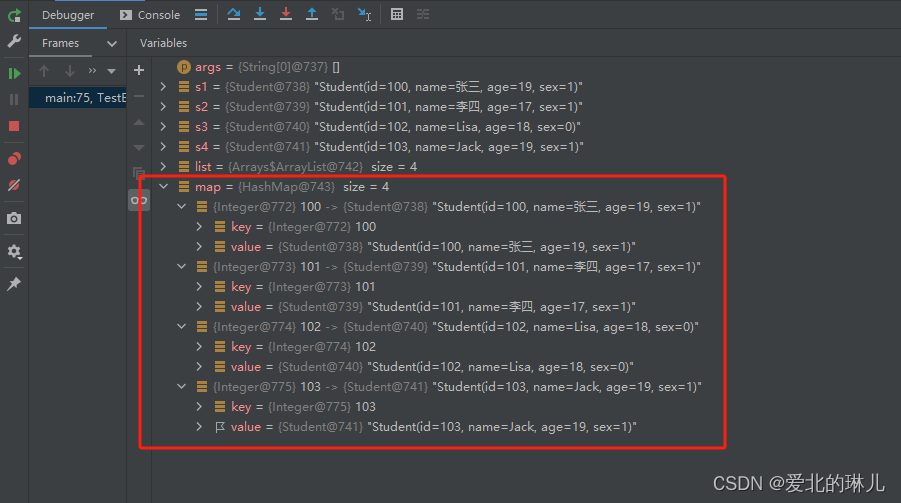This screenshot has width=901, height=503.
Task: Click the Force Step Into red arrow
Action: (x=286, y=14)
